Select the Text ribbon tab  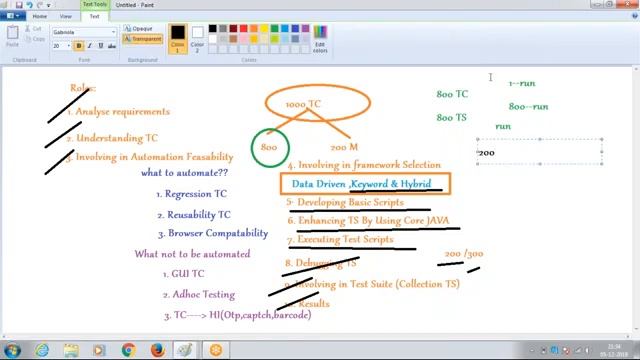pyautogui.click(x=94, y=16)
